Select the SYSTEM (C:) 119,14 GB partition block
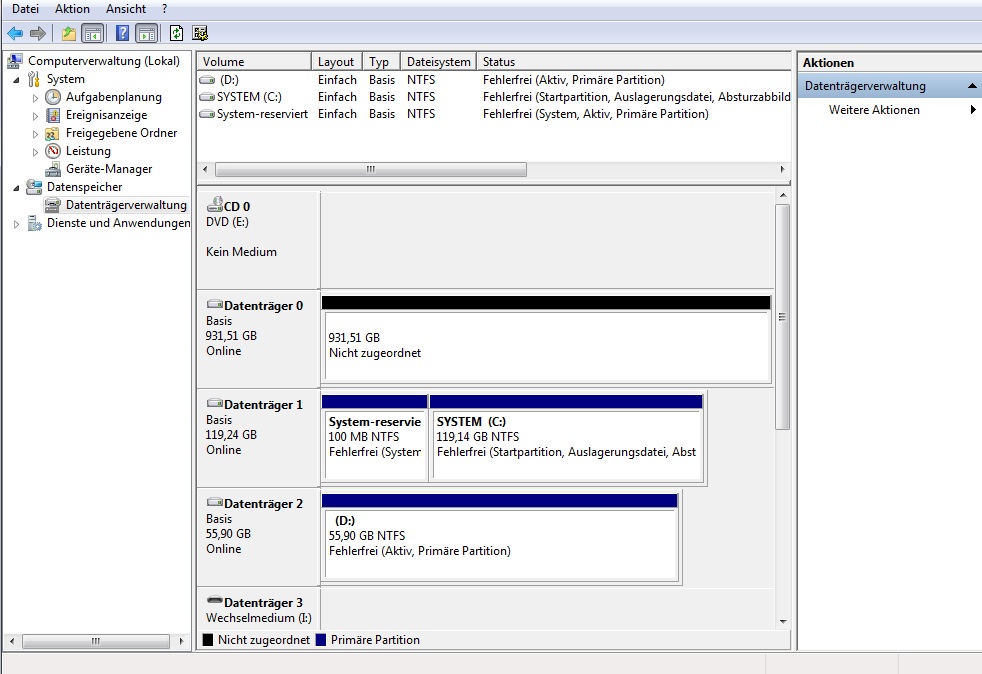 566,437
